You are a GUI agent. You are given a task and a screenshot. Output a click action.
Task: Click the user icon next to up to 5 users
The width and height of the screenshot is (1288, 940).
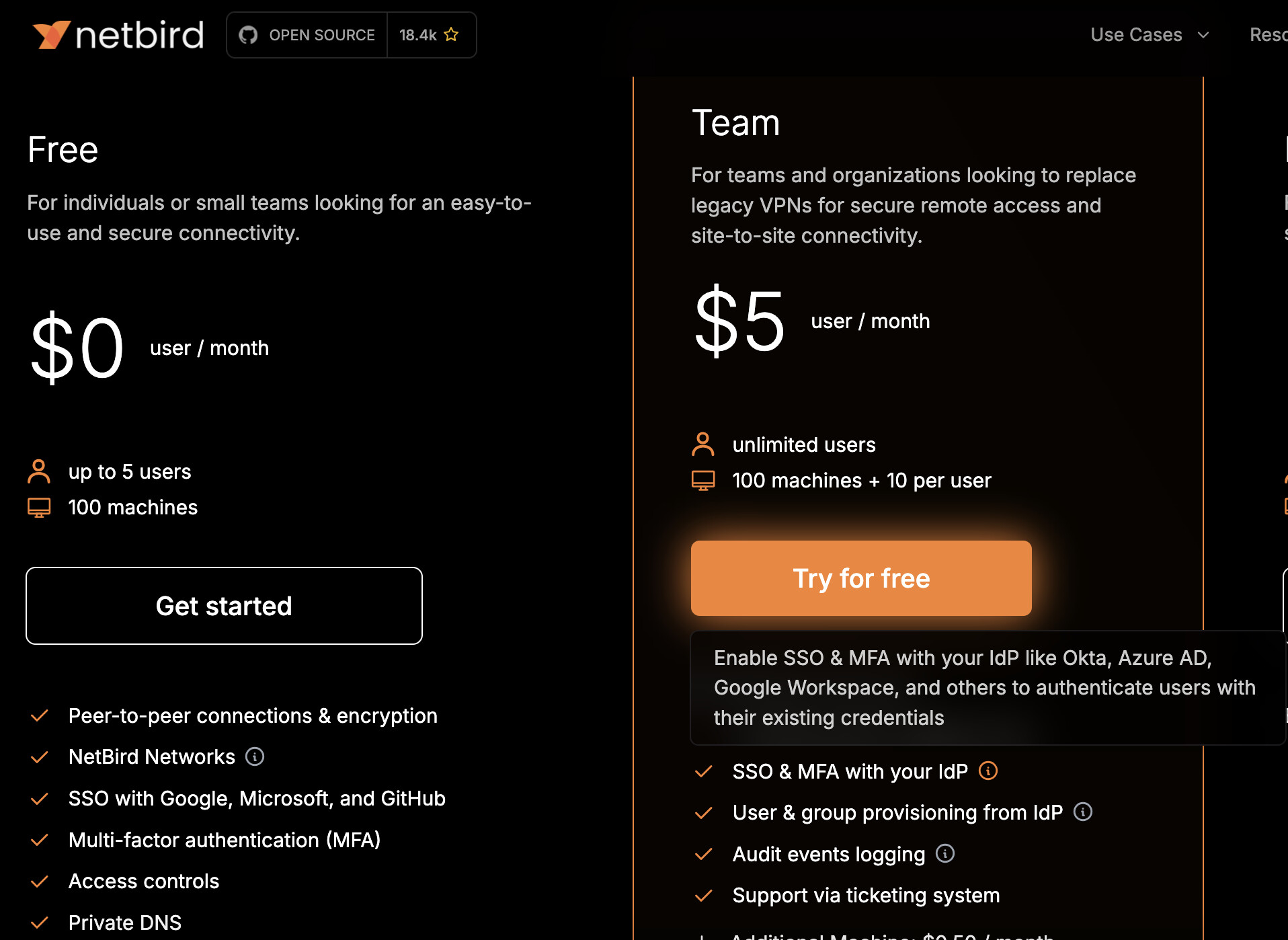(x=39, y=471)
